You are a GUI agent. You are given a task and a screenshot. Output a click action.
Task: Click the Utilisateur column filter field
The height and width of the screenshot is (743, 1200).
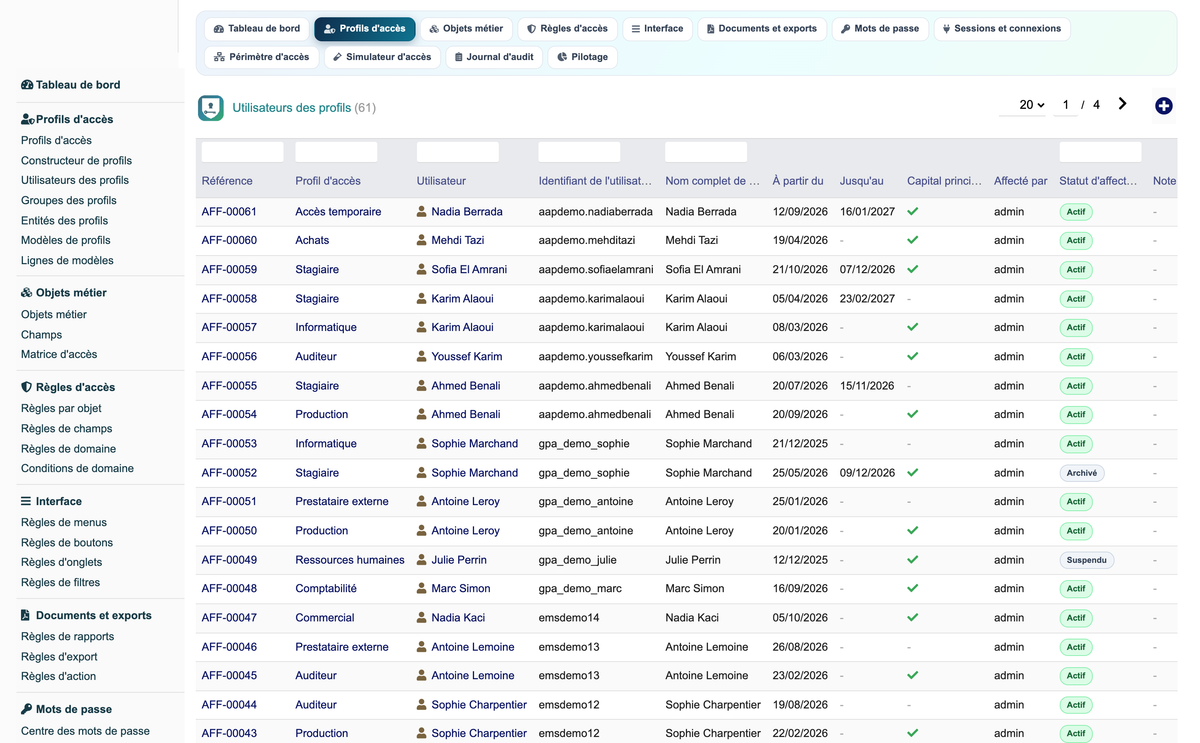[457, 152]
